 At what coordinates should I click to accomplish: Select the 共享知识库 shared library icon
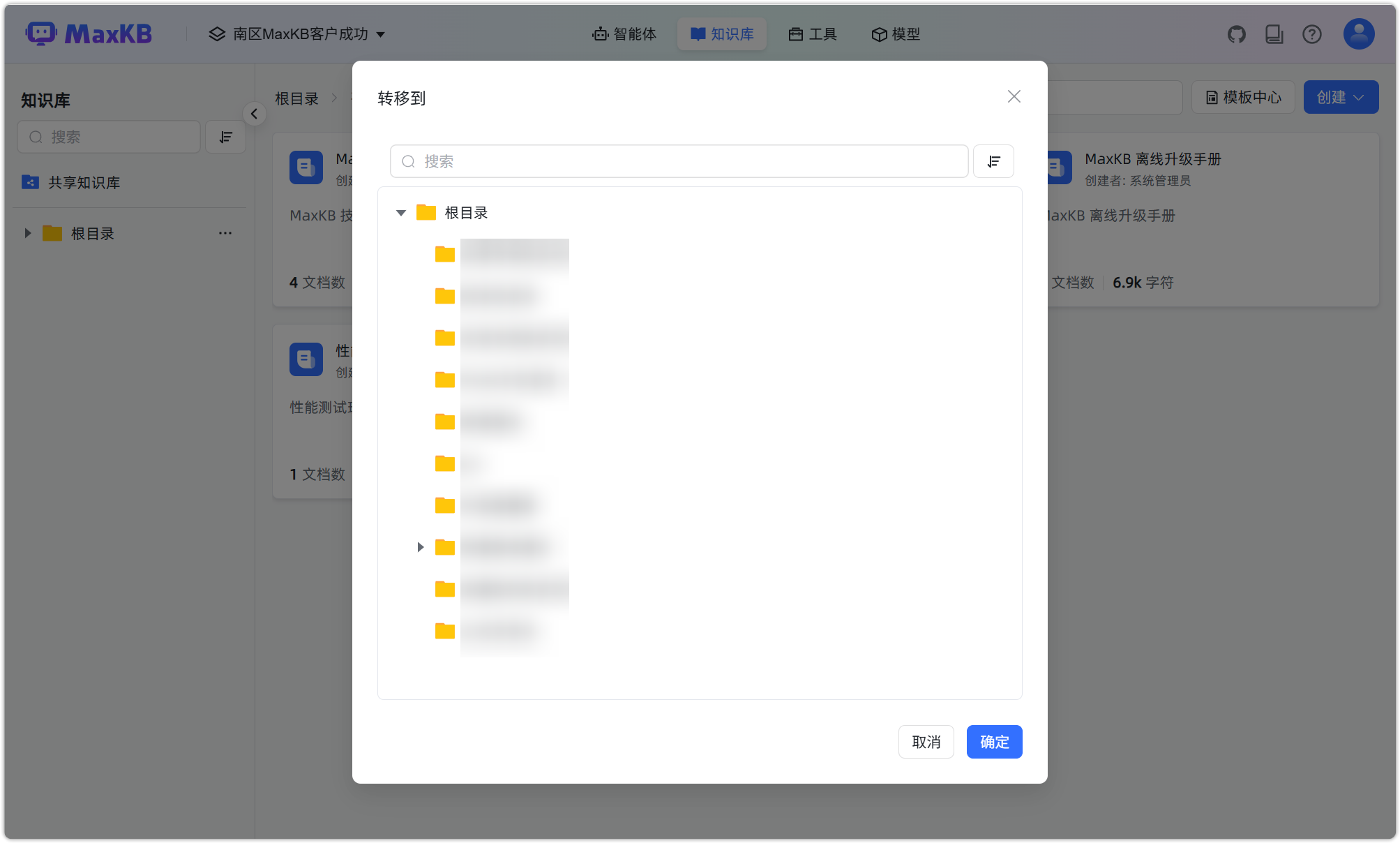coord(30,182)
